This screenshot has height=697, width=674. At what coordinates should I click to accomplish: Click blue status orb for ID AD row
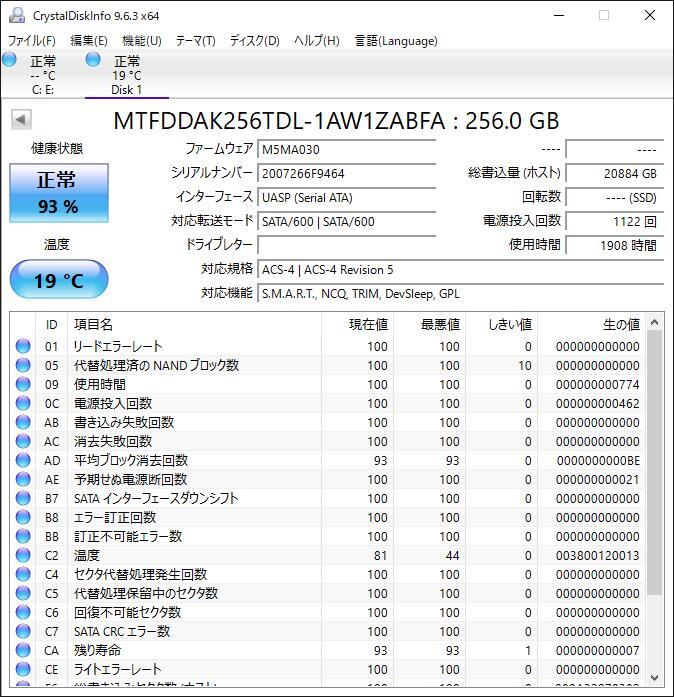click(x=23, y=460)
